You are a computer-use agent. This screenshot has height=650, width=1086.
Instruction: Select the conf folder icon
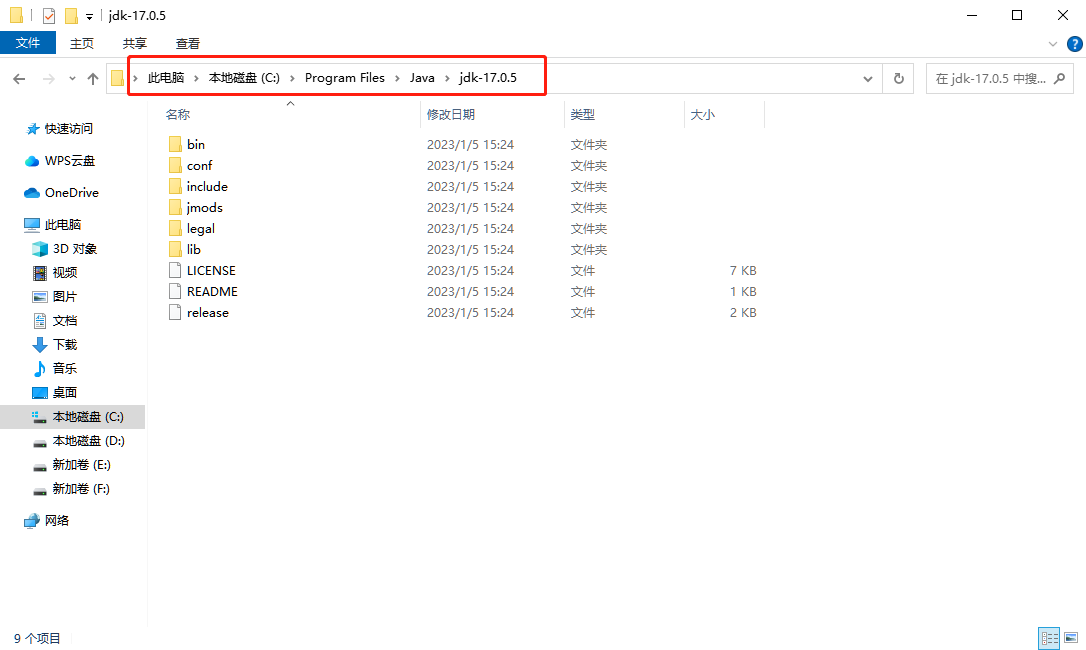click(175, 165)
